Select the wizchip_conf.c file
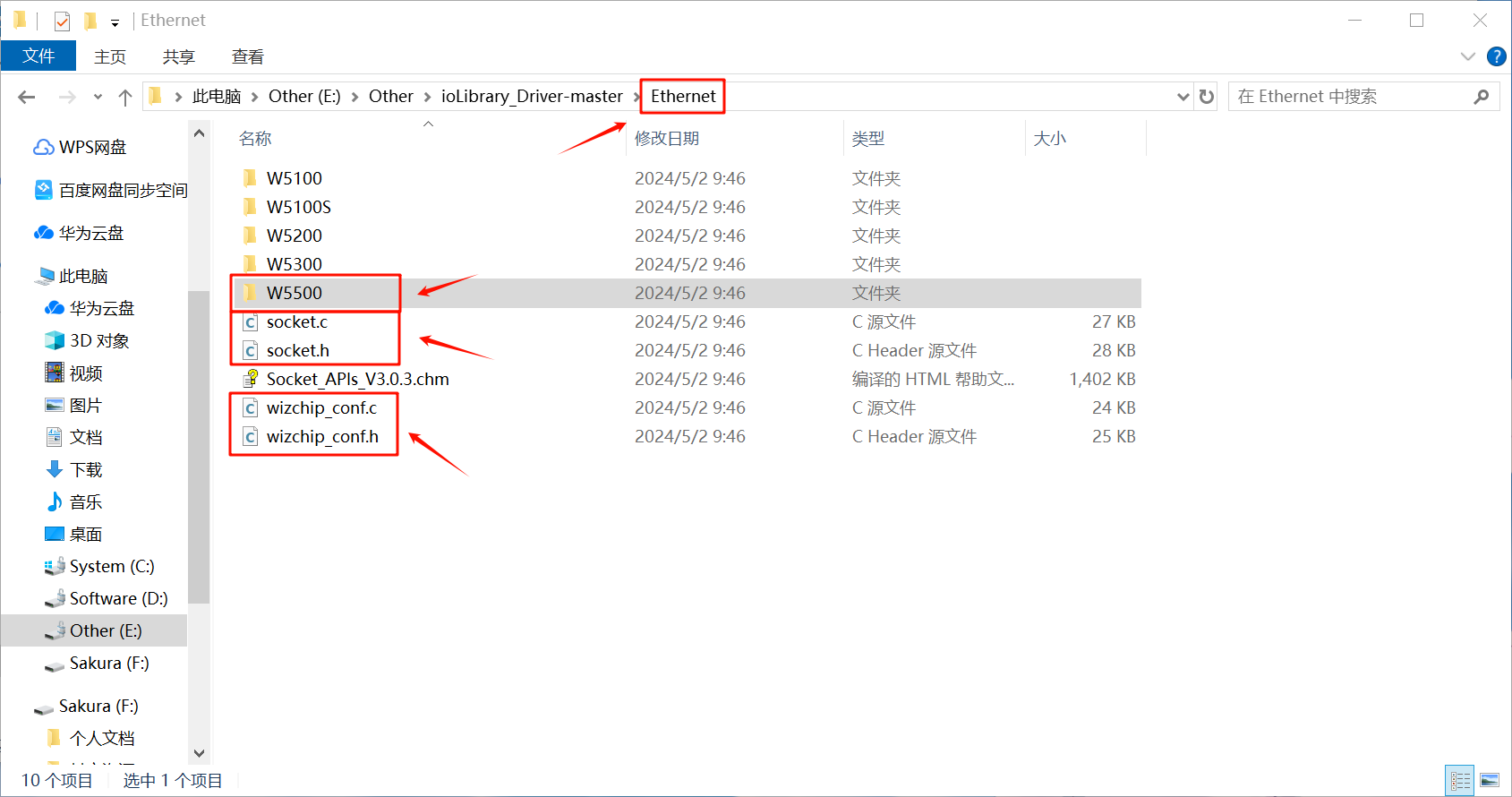Viewport: 1512px width, 797px height. [322, 407]
